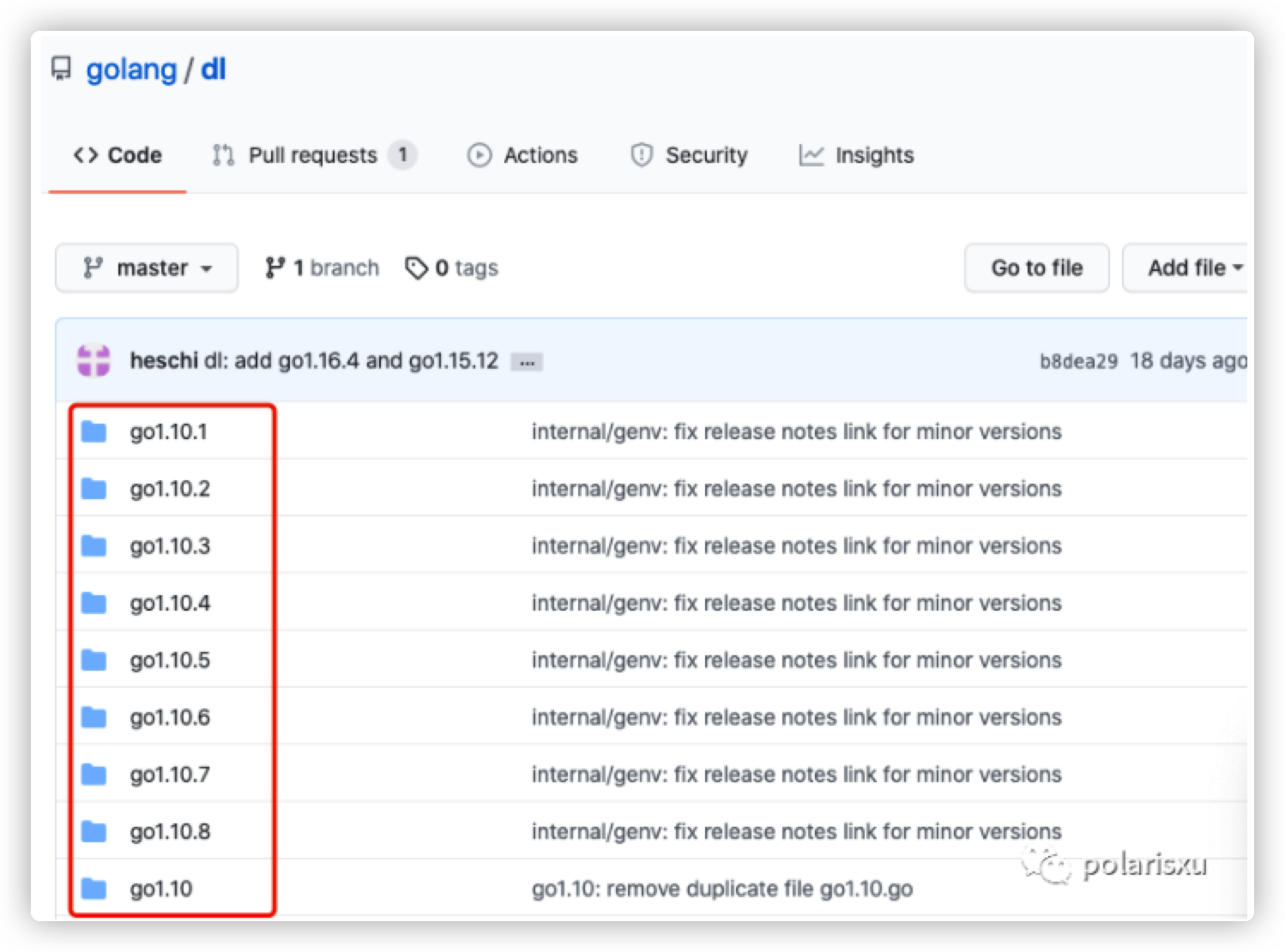The width and height of the screenshot is (1285, 952).
Task: Click folder icon for go1.10.7
Action: (x=94, y=774)
